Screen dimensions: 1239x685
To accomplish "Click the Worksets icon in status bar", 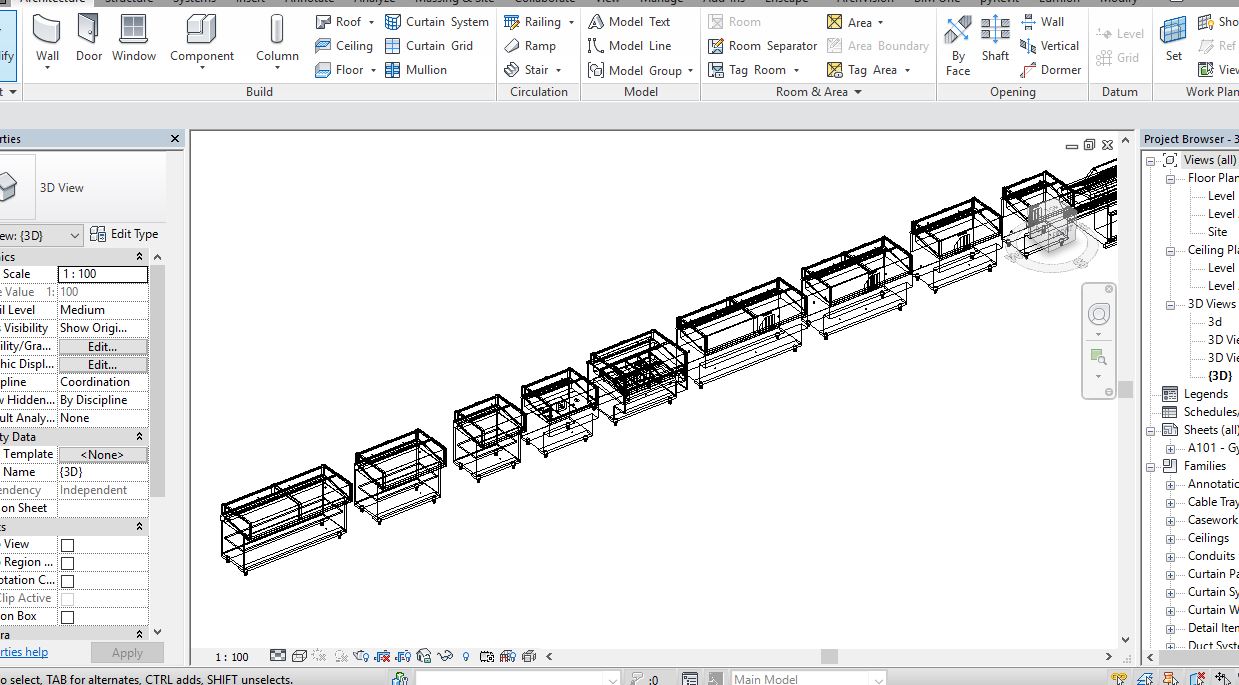I will click(x=400, y=679).
